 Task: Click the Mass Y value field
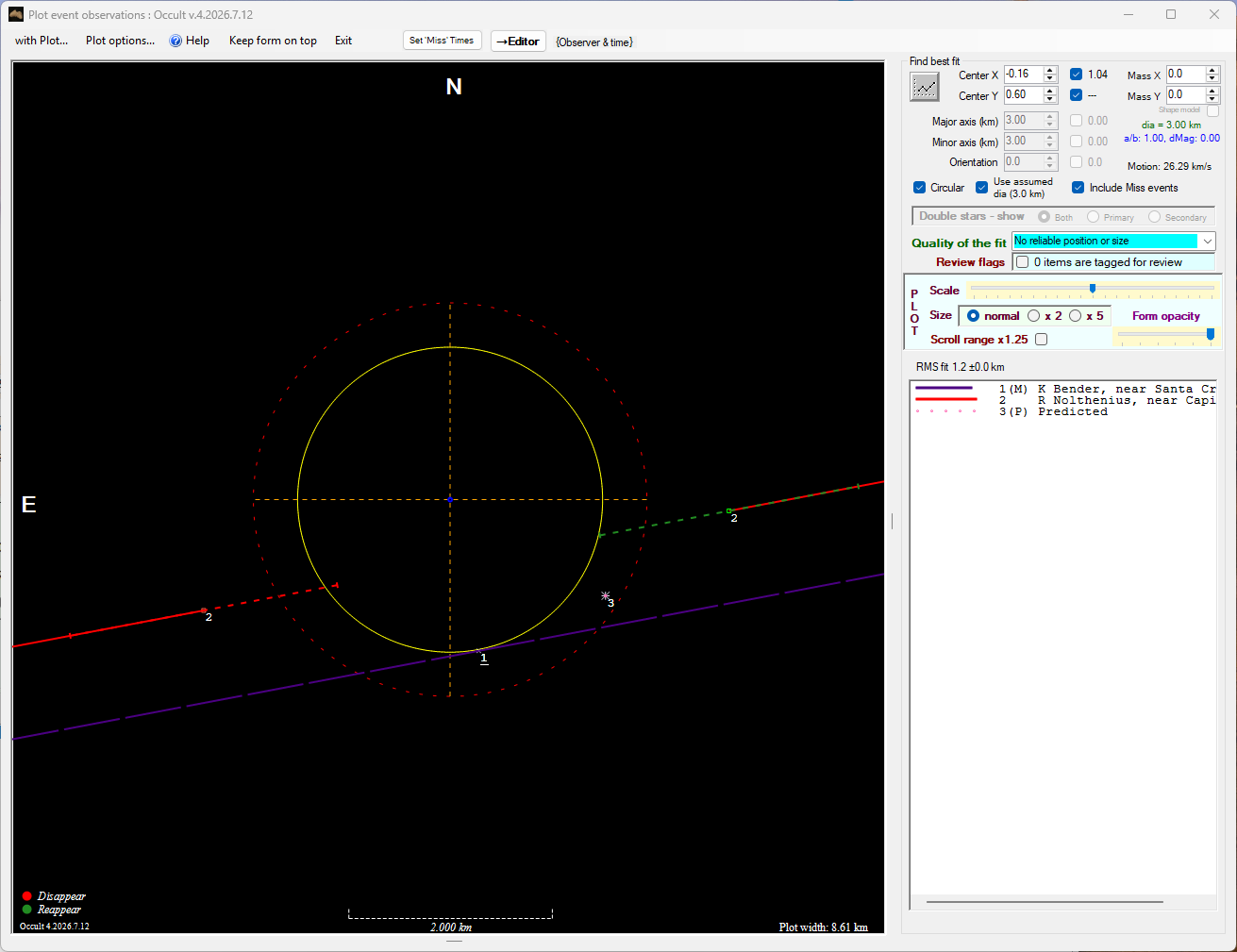pyautogui.click(x=1185, y=94)
